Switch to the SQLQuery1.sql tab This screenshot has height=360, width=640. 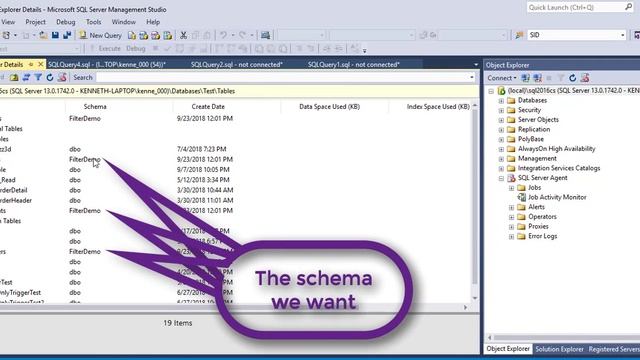click(x=354, y=64)
